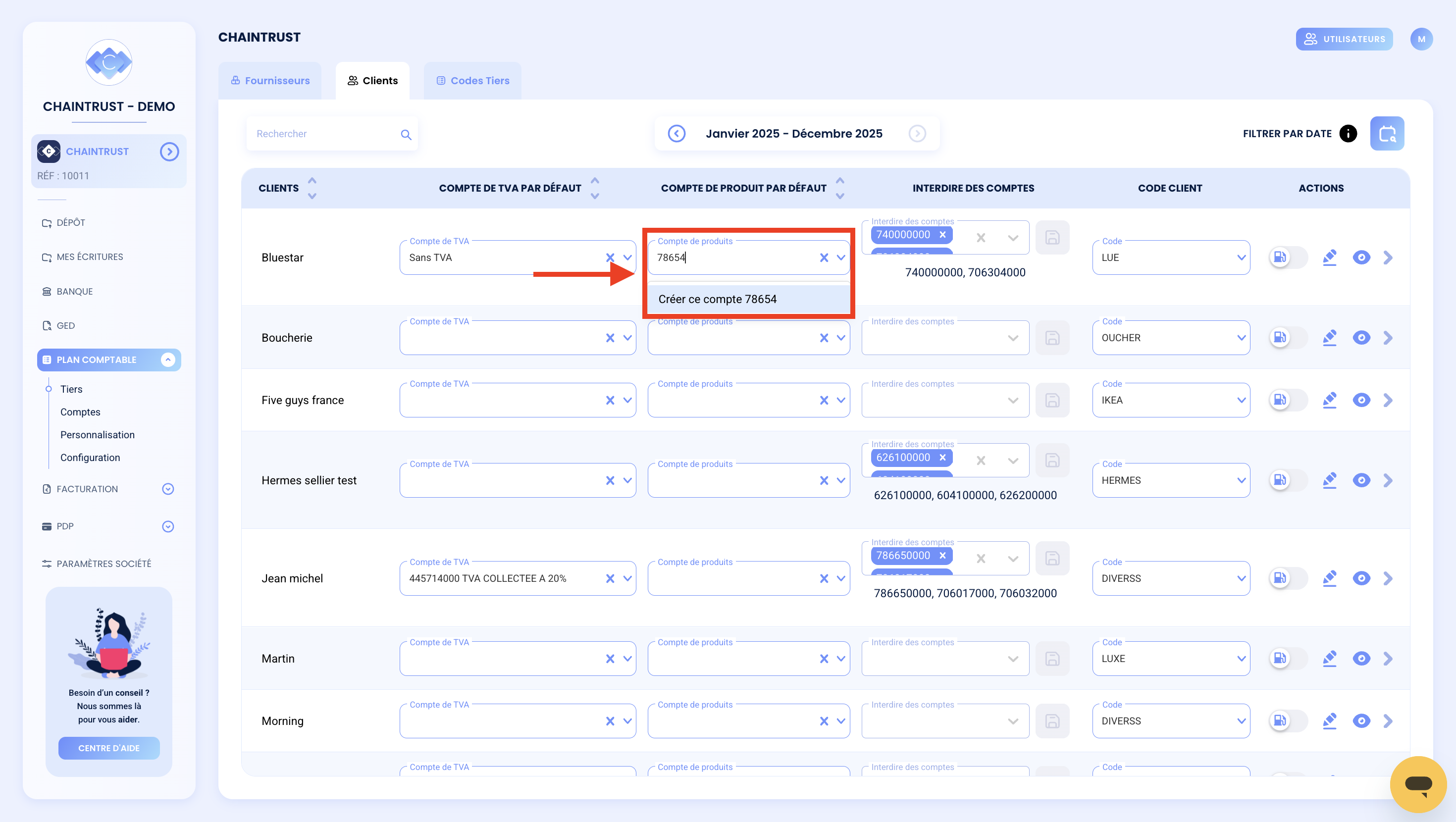This screenshot has height=822, width=1456.
Task: Open Comptes under Plan Comptable
Action: (x=80, y=411)
